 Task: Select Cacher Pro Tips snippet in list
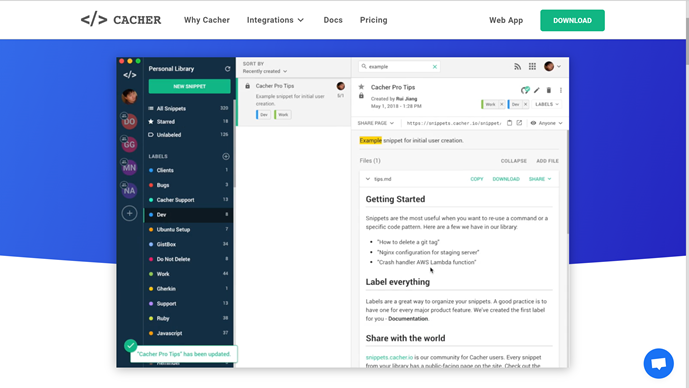[x=294, y=102]
